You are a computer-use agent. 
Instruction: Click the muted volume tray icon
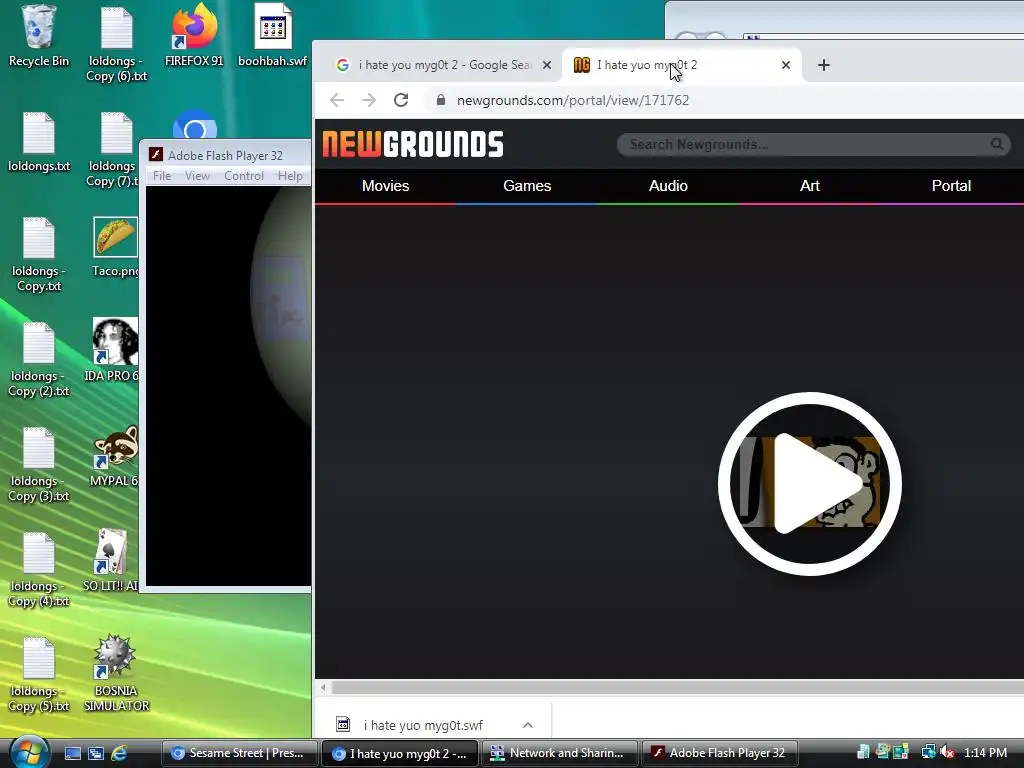948,752
